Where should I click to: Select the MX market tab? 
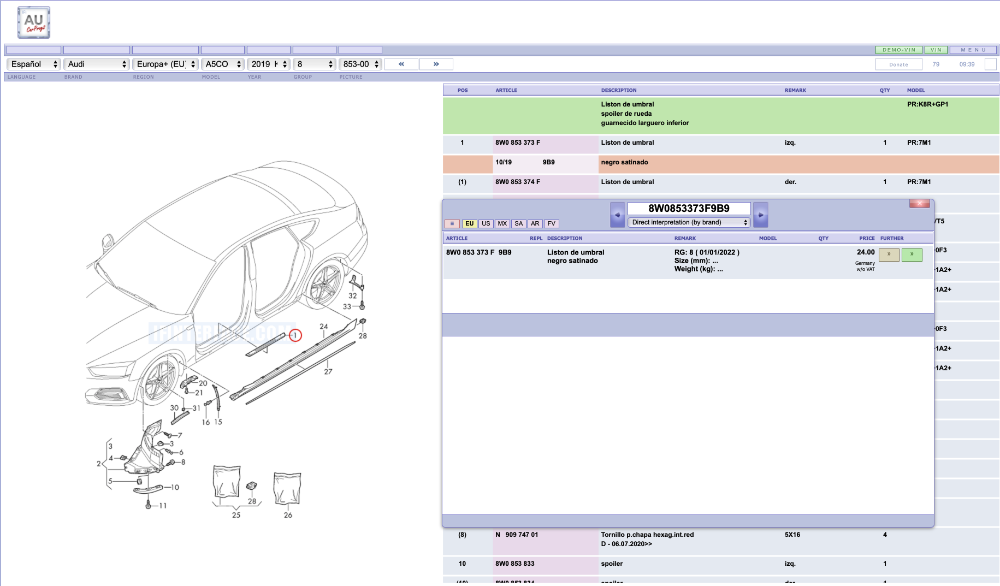coord(503,224)
